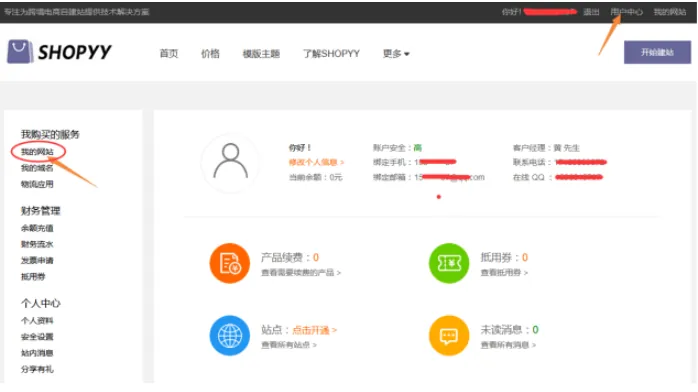Click 查看所有消息 link
The width and height of the screenshot is (698, 392).
point(508,345)
